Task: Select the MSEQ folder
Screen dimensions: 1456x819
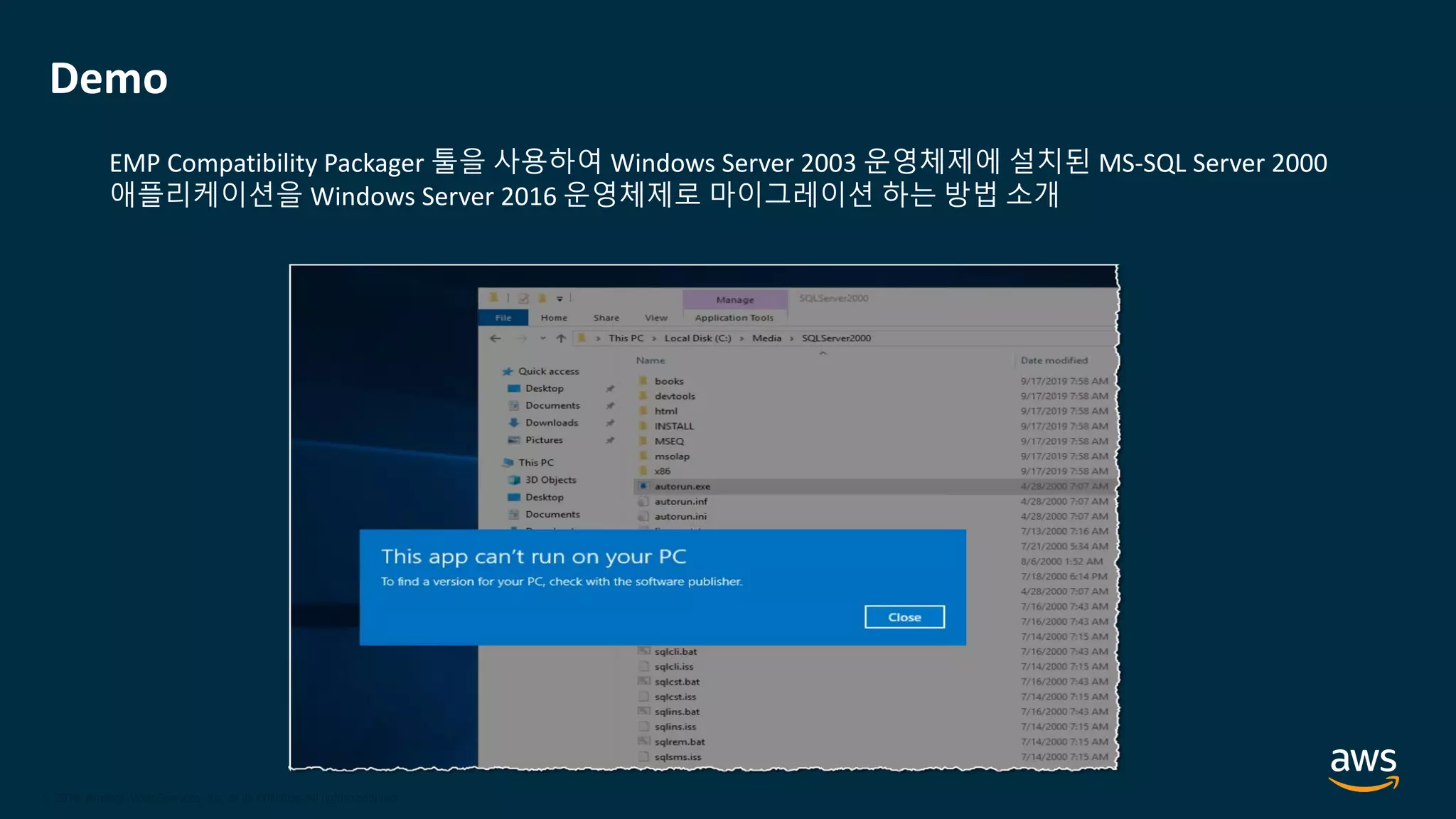Action: point(669,441)
